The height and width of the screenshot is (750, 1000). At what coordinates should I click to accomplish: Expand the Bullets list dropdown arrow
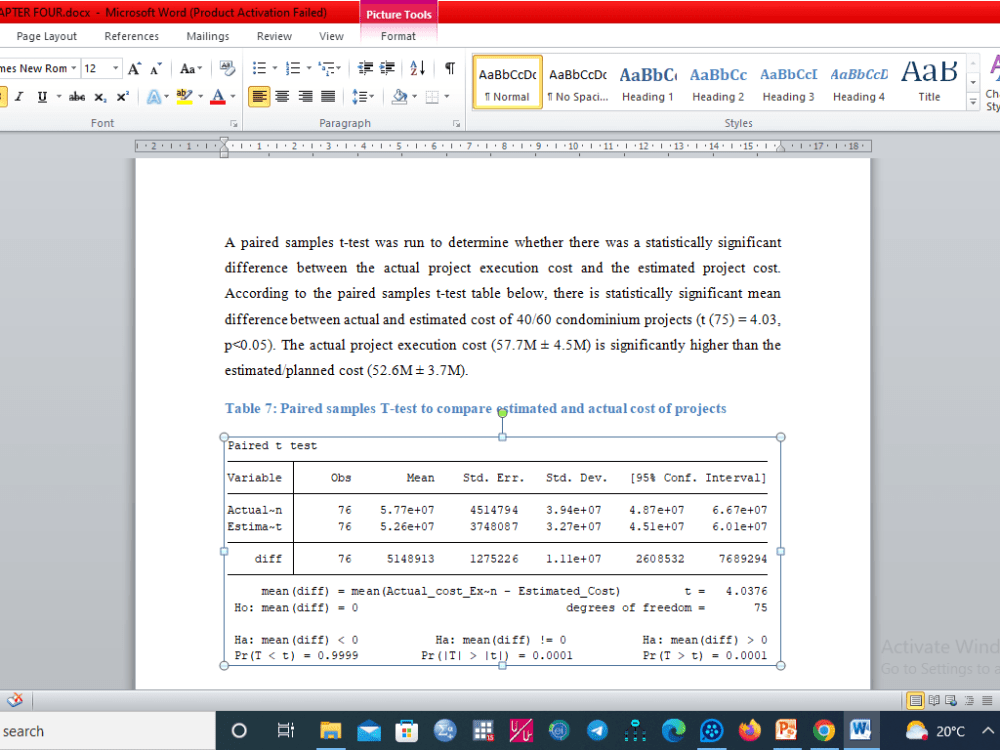pyautogui.click(x=274, y=67)
